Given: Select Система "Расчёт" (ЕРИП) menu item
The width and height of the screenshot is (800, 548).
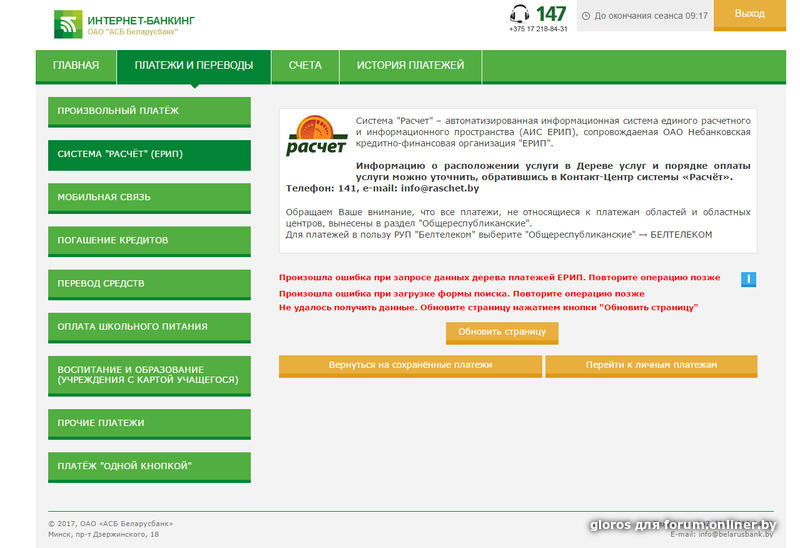Looking at the screenshot, I should pos(149,155).
